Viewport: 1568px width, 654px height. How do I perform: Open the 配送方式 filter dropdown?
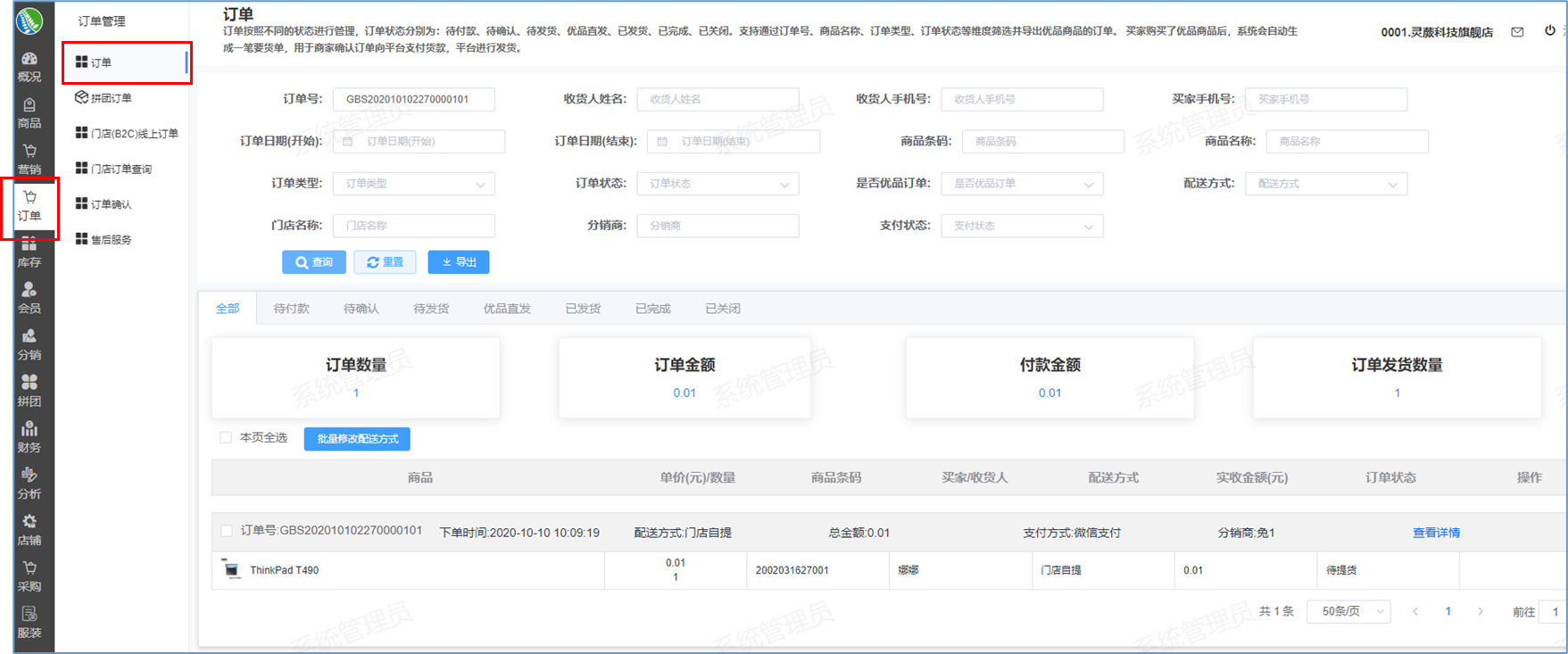click(x=1325, y=184)
